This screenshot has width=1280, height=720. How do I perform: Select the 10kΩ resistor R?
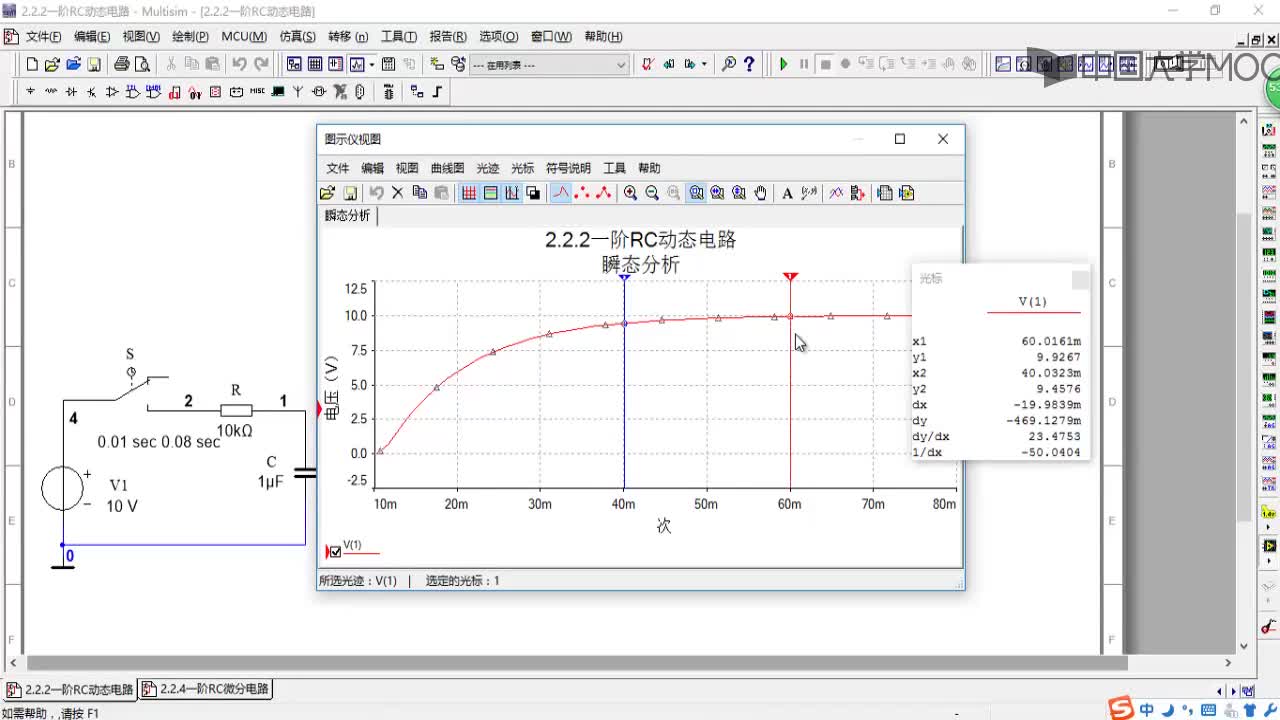[236, 410]
